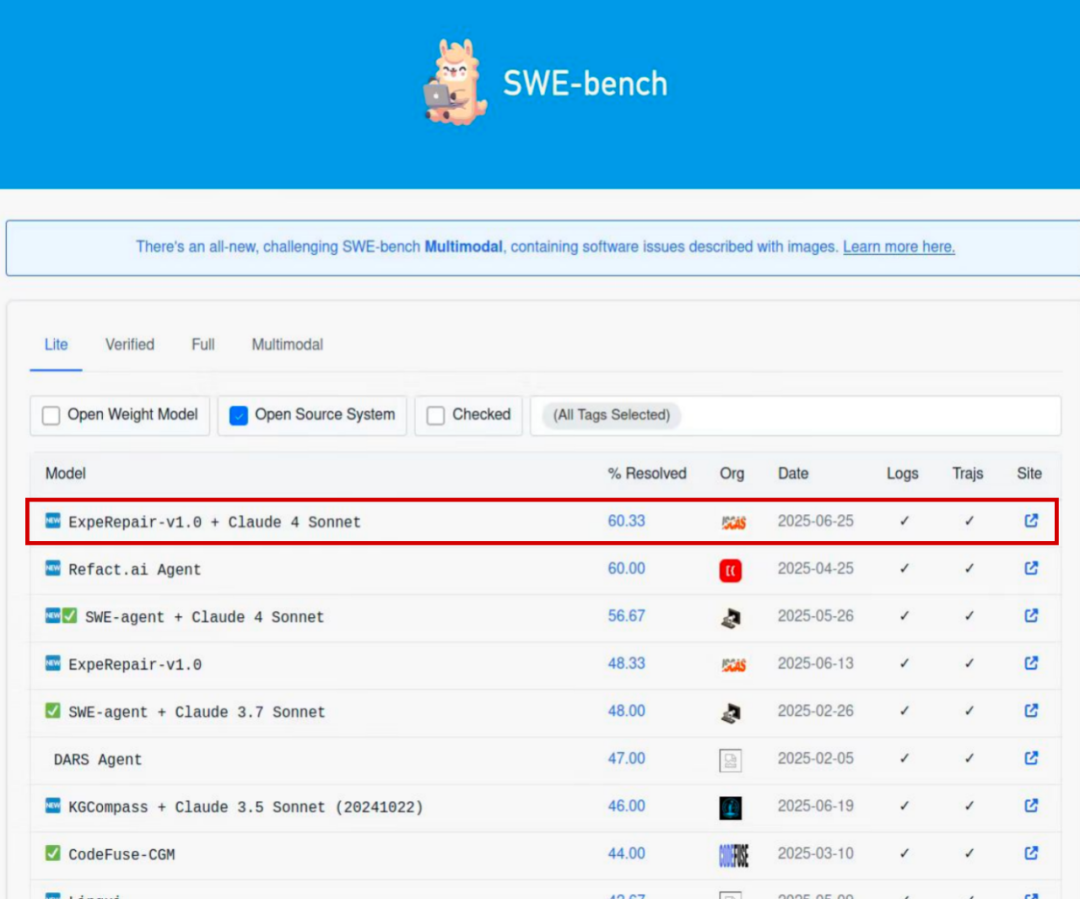Click org logo in SWE-agent + Claude 3.7 Sonnet row
The image size is (1080, 899).
pyautogui.click(x=731, y=713)
